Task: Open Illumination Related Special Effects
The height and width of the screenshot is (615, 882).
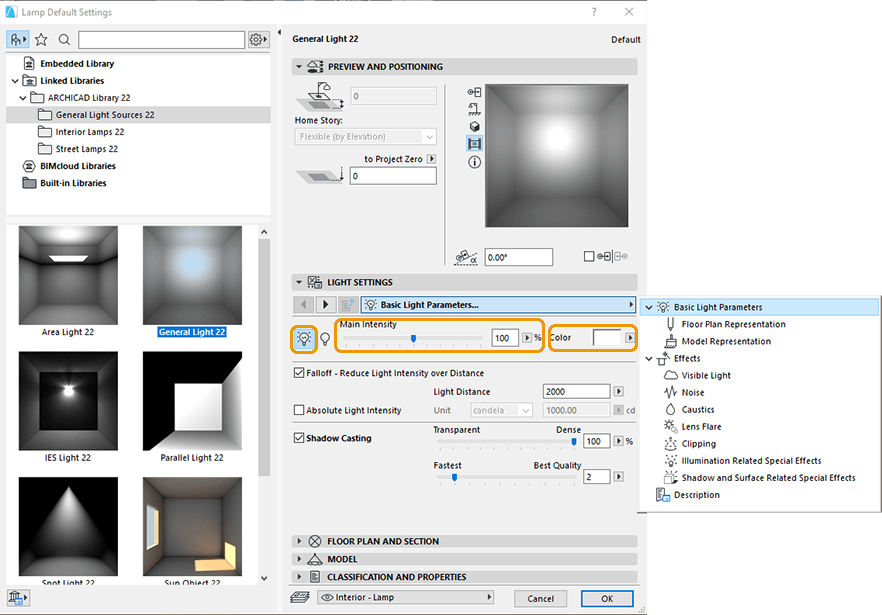Action: tap(751, 460)
